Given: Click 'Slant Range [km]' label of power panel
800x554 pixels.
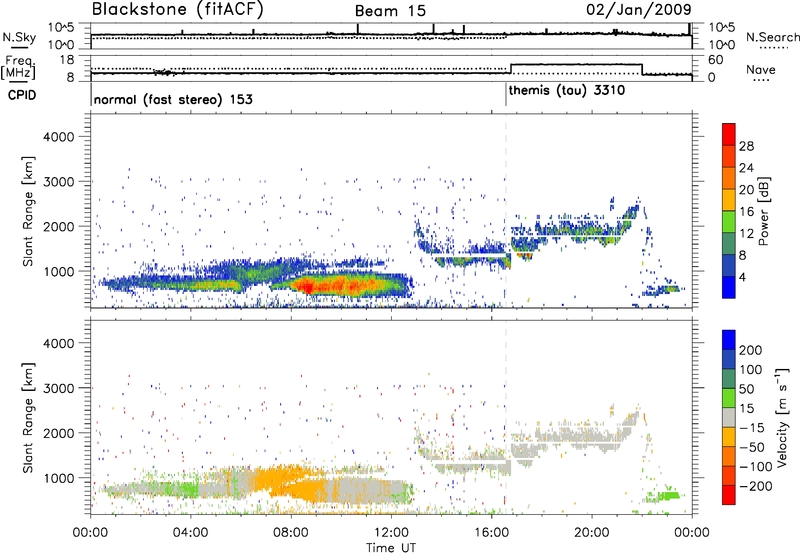Looking at the screenshot, I should pyautogui.click(x=28, y=211).
